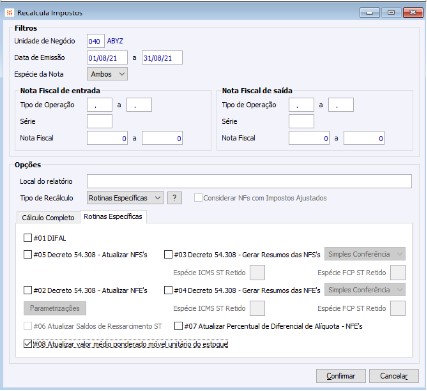Click the Unidade de Negócio code field
Screen dimensions: 427x391
point(96,41)
